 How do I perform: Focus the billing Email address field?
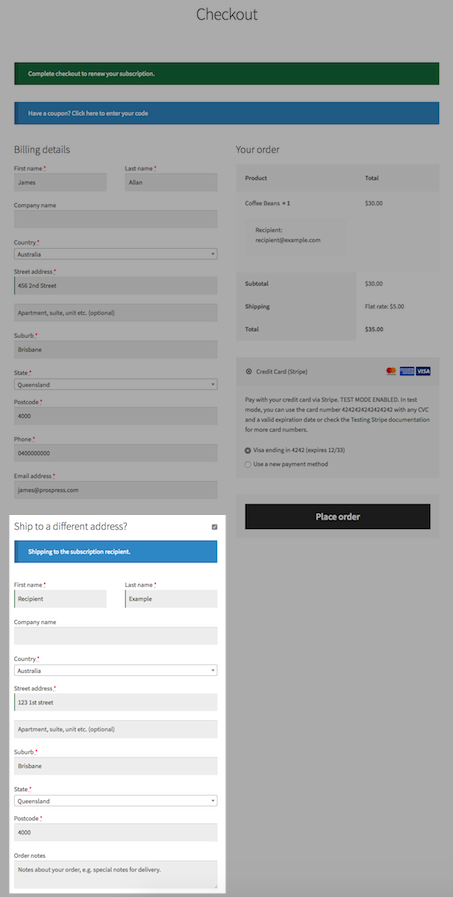[116, 490]
